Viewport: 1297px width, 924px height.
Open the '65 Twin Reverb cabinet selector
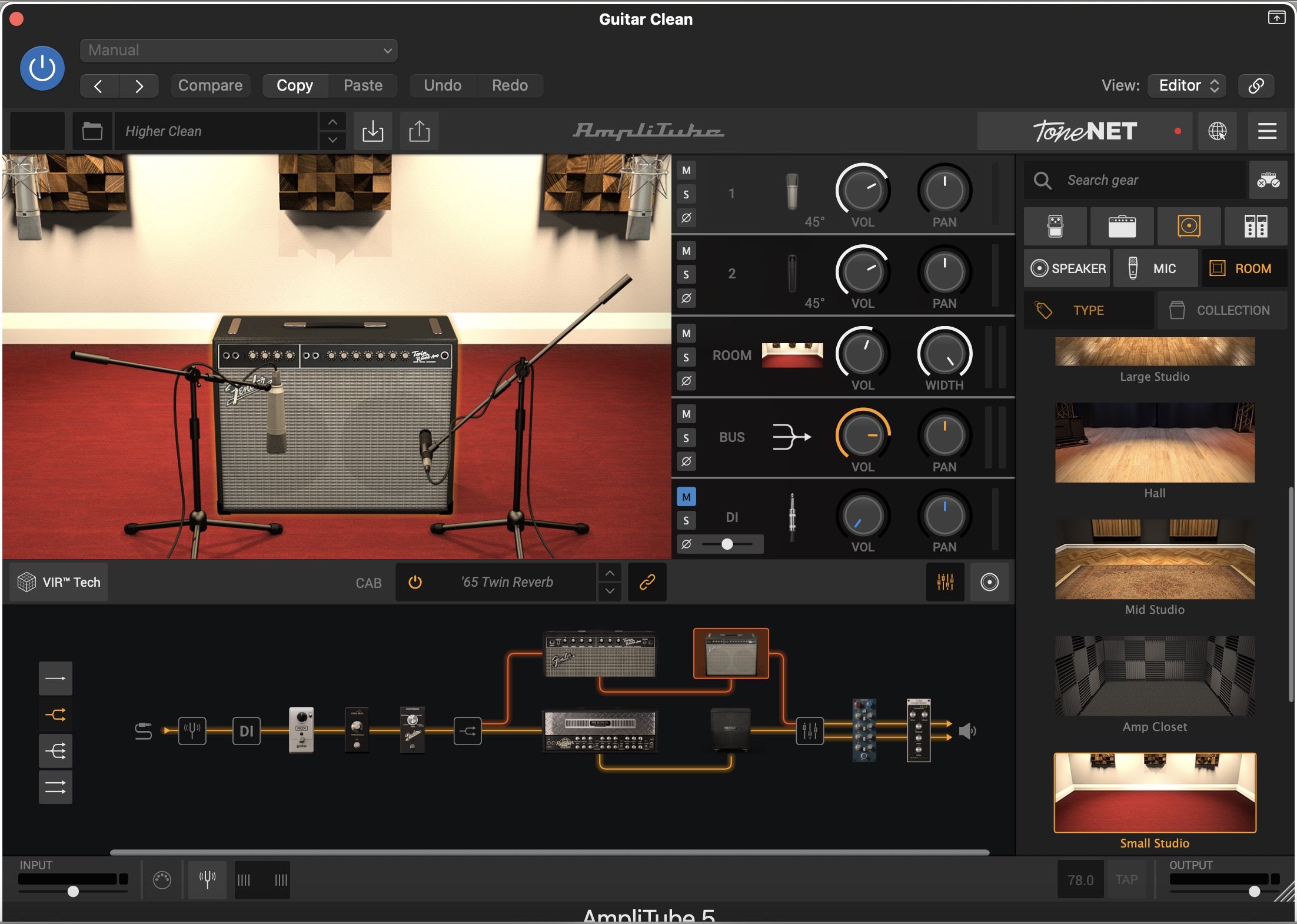507,582
